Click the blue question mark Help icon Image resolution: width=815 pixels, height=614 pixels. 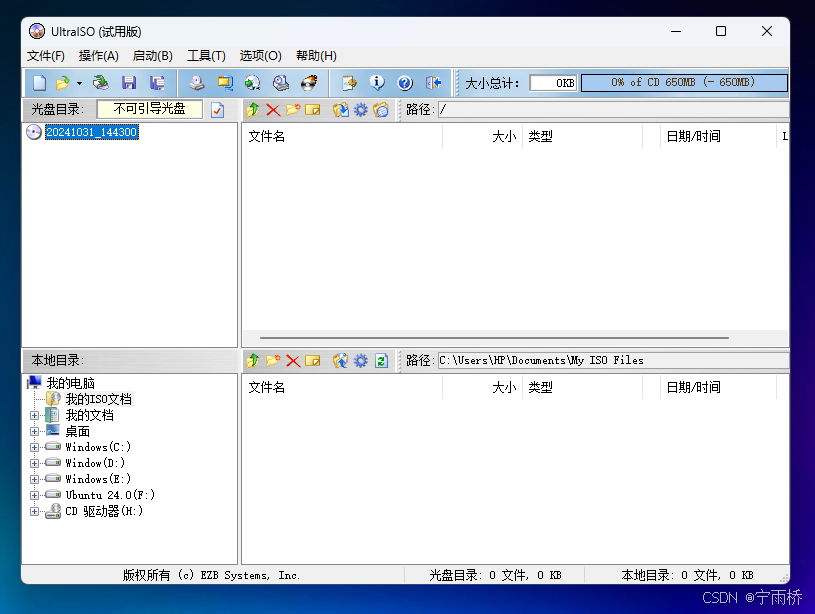(405, 83)
